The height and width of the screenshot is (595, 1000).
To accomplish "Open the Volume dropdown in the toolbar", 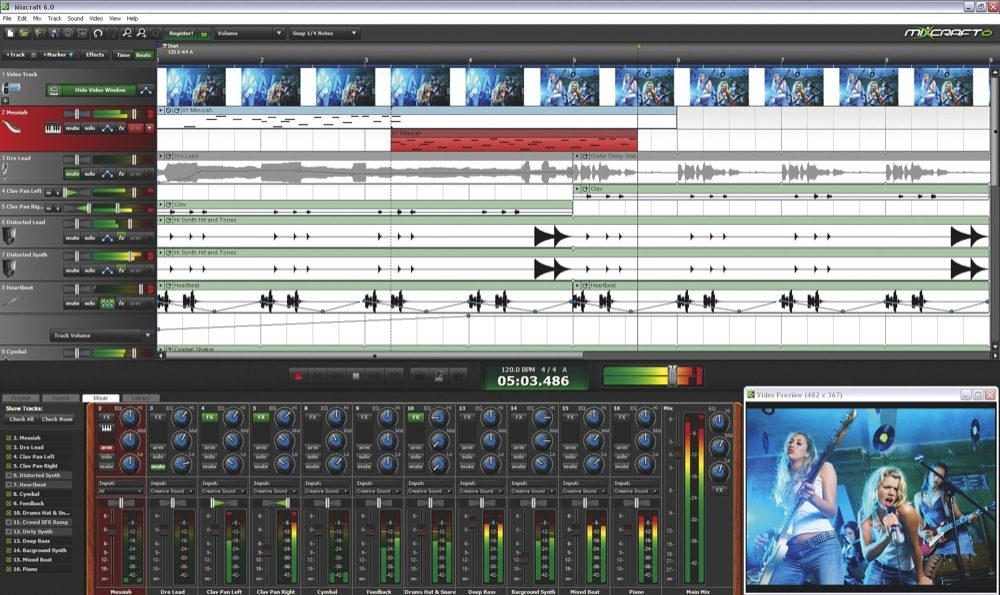I will tap(249, 33).
